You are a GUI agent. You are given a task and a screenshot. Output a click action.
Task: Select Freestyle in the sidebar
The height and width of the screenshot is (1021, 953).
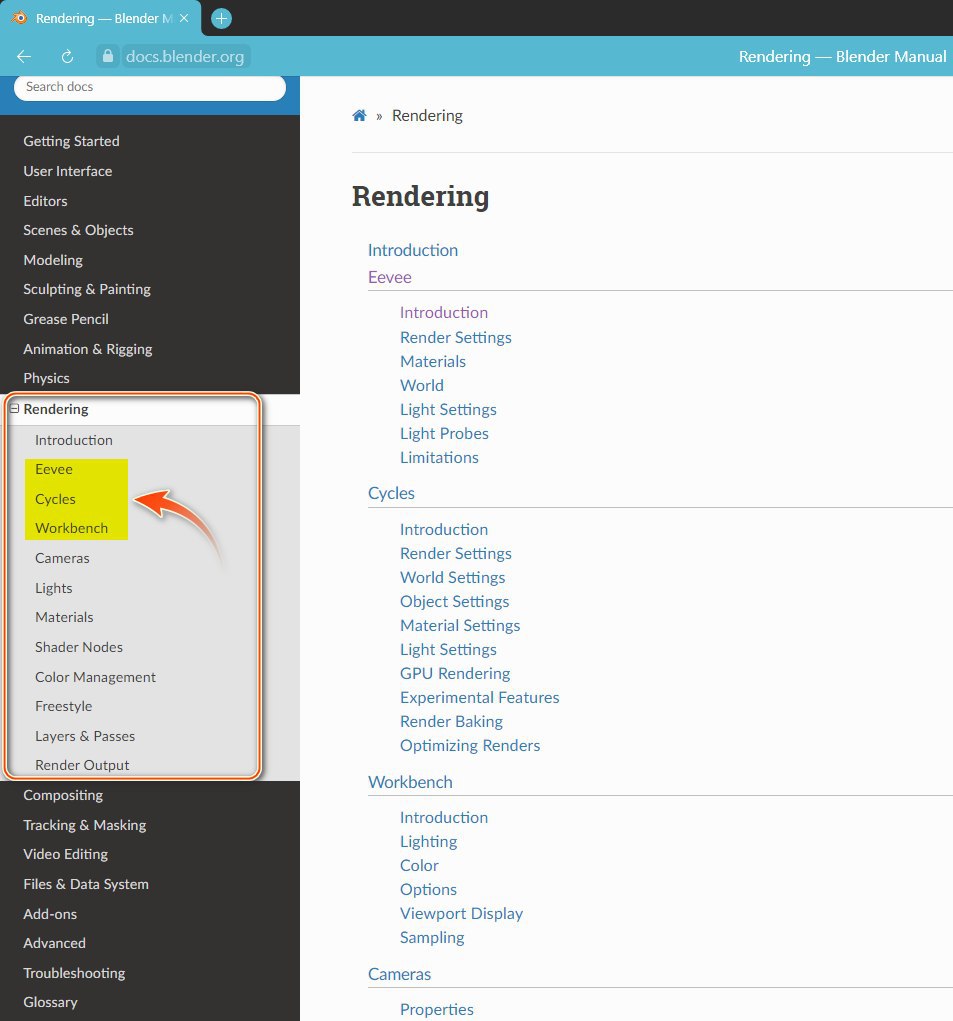coord(64,706)
